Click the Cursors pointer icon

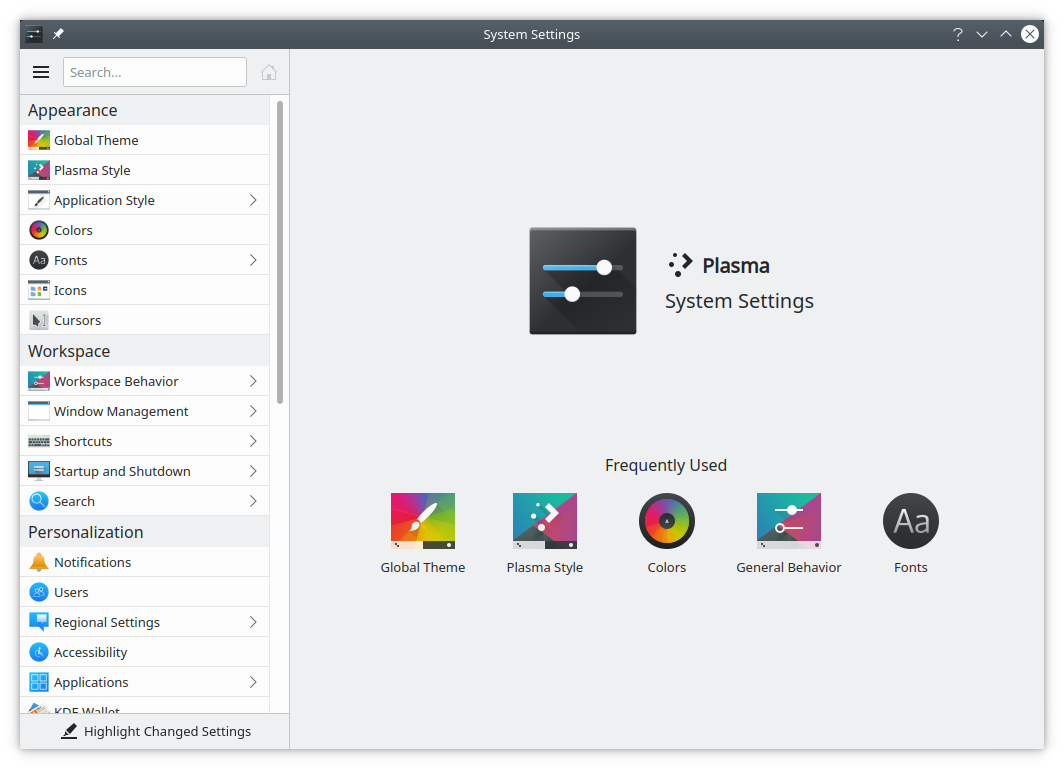(39, 320)
